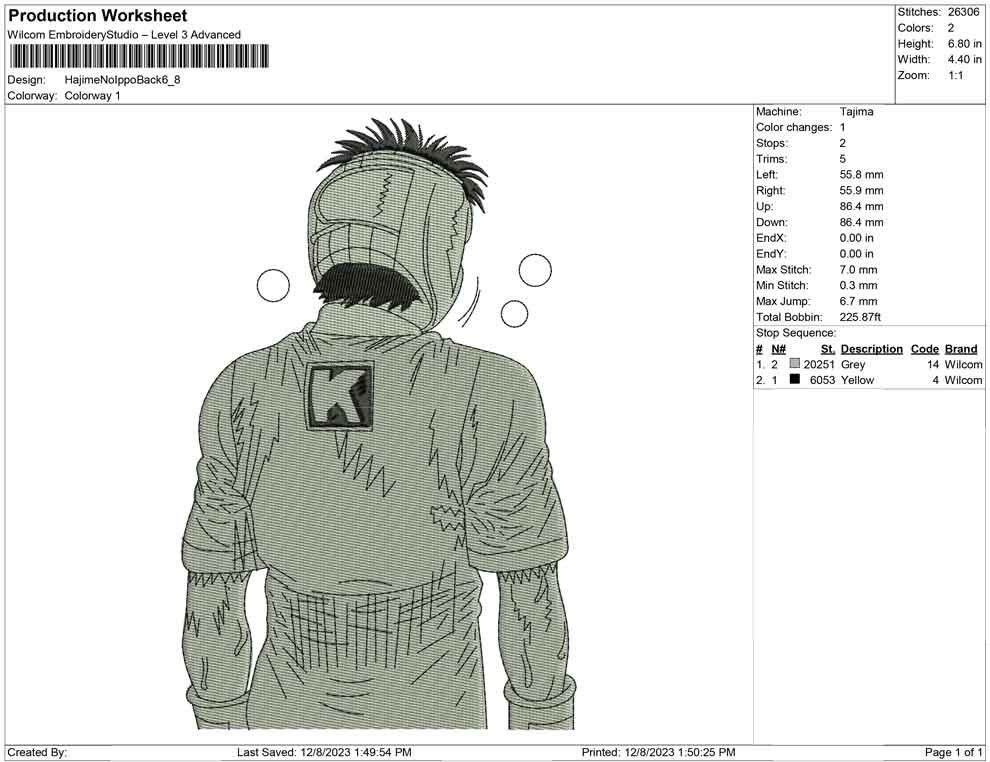Click the stitch count '26306'
Image resolution: width=990 pixels, height=762 pixels.
963,12
